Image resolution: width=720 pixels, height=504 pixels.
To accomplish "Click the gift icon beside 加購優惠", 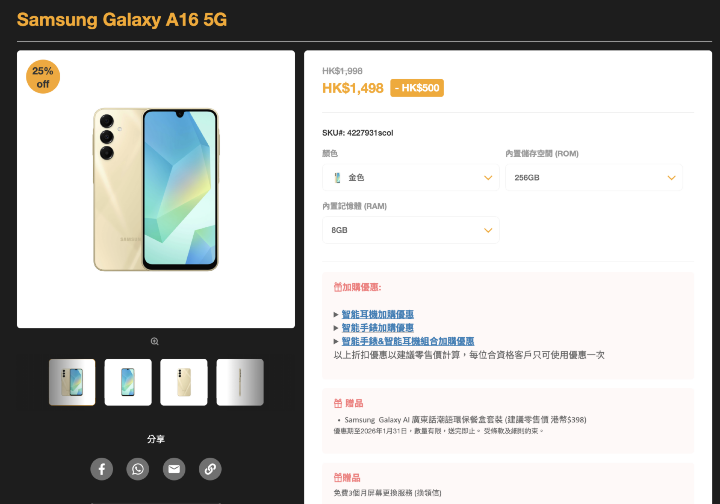I will point(338,287).
